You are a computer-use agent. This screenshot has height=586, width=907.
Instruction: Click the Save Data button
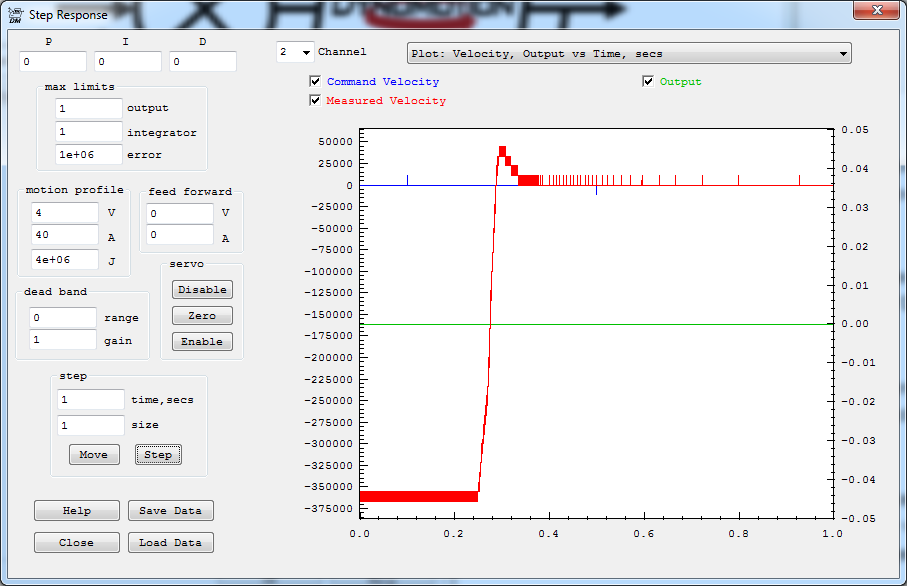coord(170,511)
